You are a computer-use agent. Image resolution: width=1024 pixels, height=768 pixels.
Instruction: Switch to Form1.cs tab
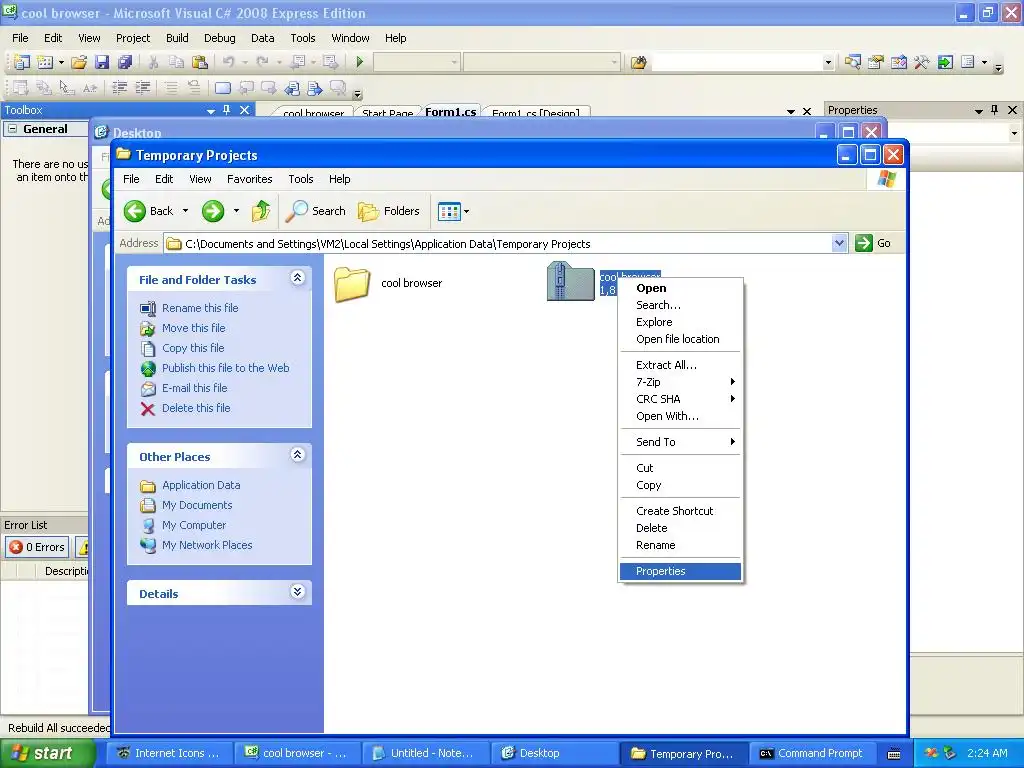point(451,112)
